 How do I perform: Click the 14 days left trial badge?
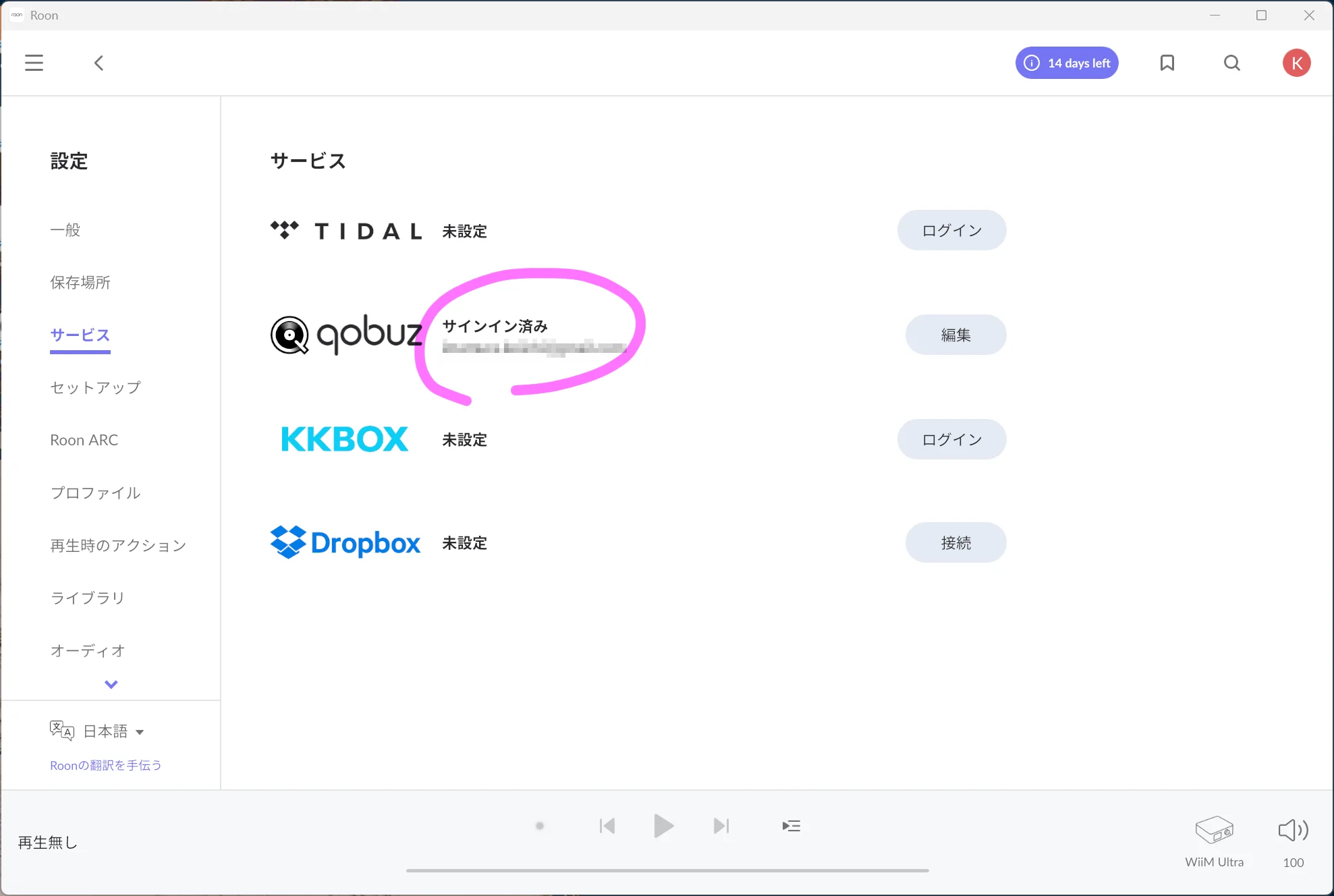click(1067, 63)
